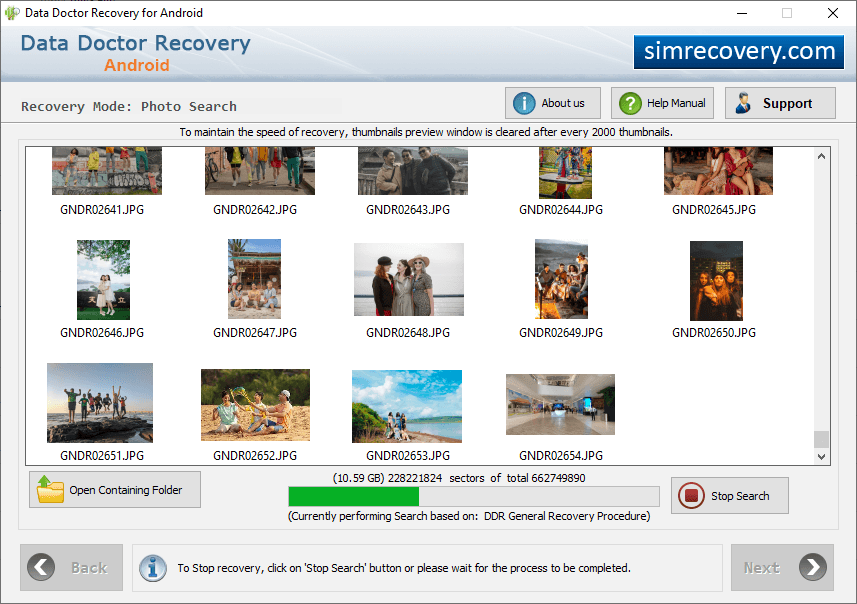The width and height of the screenshot is (857, 604).
Task: Click file name GNDR02649.JPG
Action: click(561, 333)
